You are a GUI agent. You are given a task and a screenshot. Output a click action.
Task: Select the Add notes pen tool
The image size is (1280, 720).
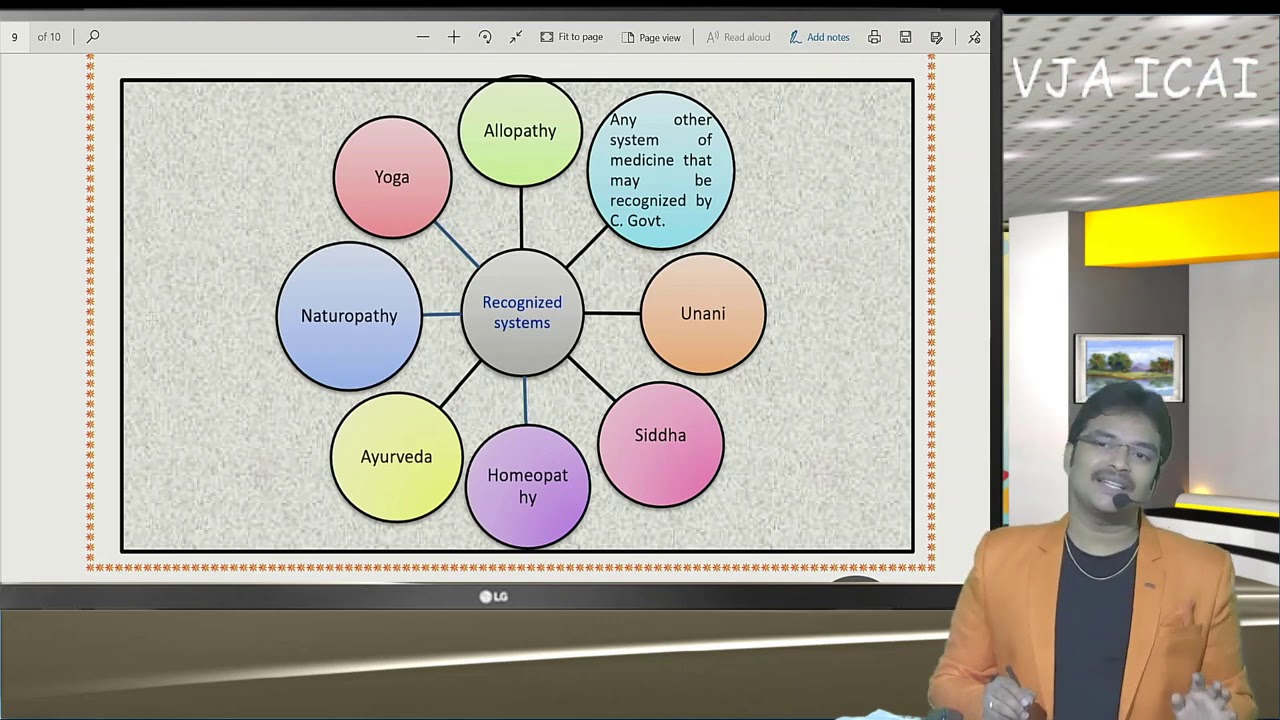coord(819,37)
